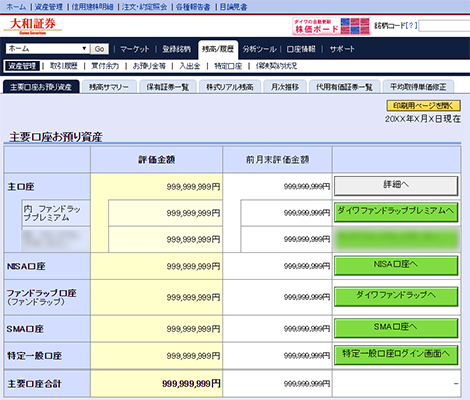Click the 特定一般口座ログイン画面へ button

click(x=396, y=355)
